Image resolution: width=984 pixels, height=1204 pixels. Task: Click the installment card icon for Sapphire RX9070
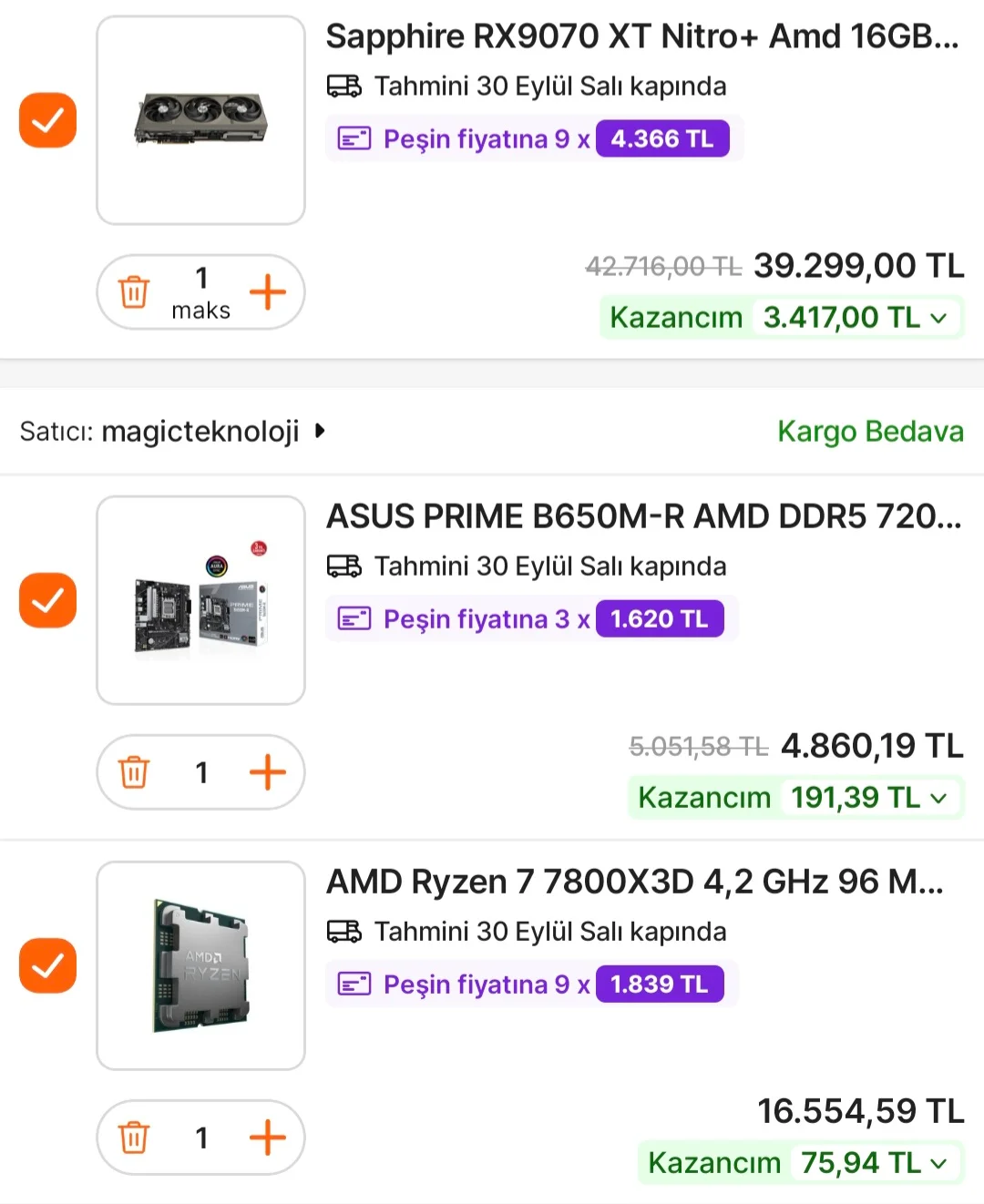coord(354,139)
